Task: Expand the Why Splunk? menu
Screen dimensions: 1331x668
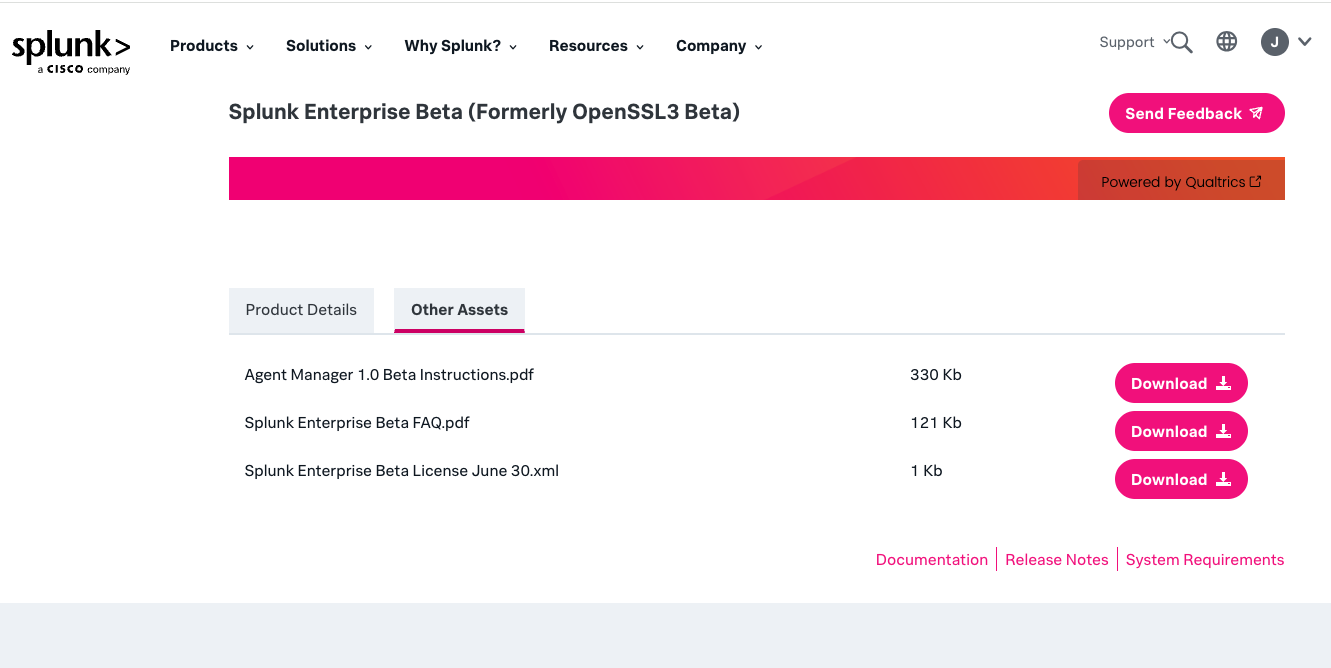Action: coord(460,46)
